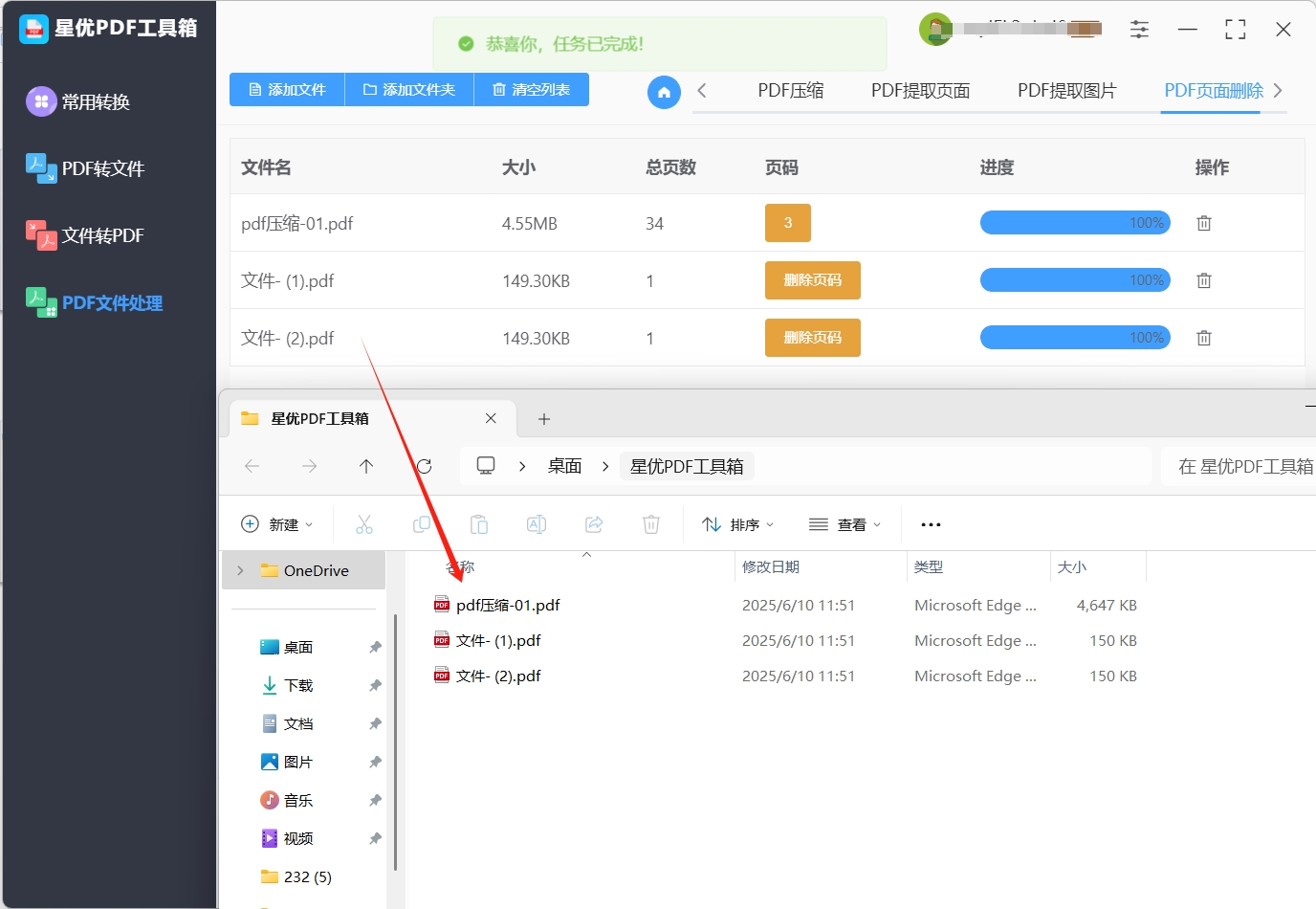Click the progress bar of 文件- (2).pdf
The image size is (1316, 909).
coord(1075,338)
